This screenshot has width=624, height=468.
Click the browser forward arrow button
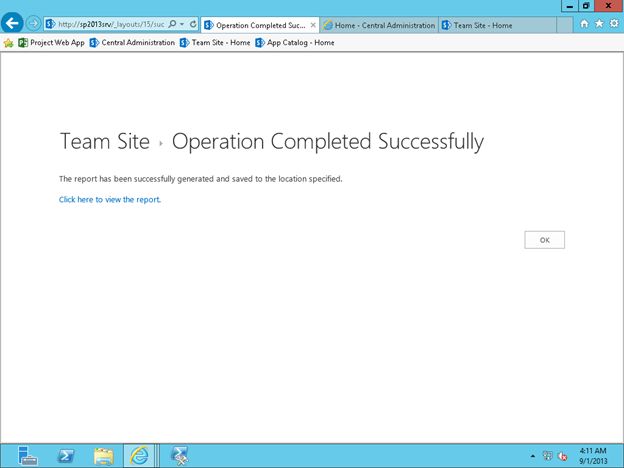click(x=33, y=24)
